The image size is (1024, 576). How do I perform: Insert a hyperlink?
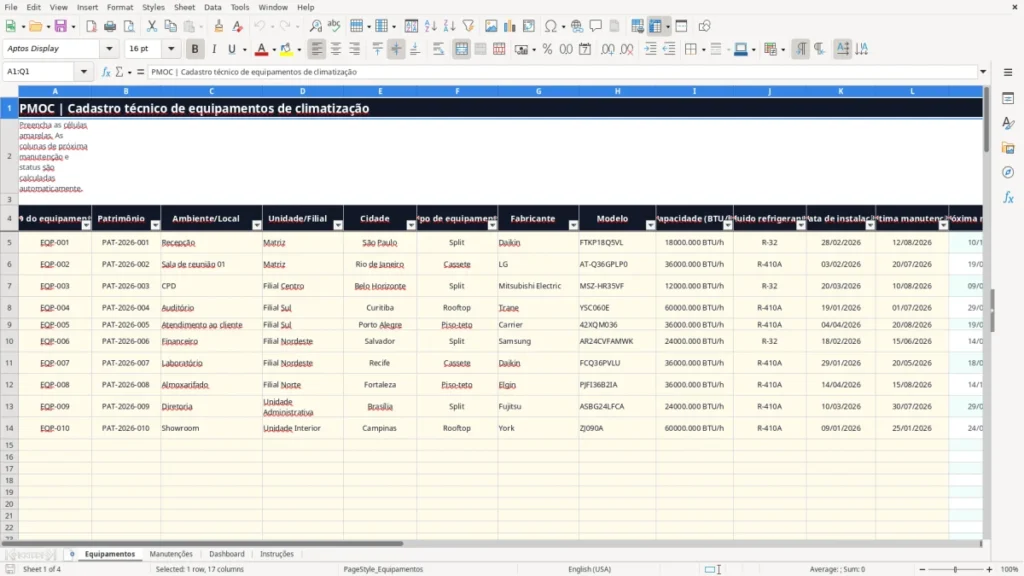pyautogui.click(x=577, y=26)
